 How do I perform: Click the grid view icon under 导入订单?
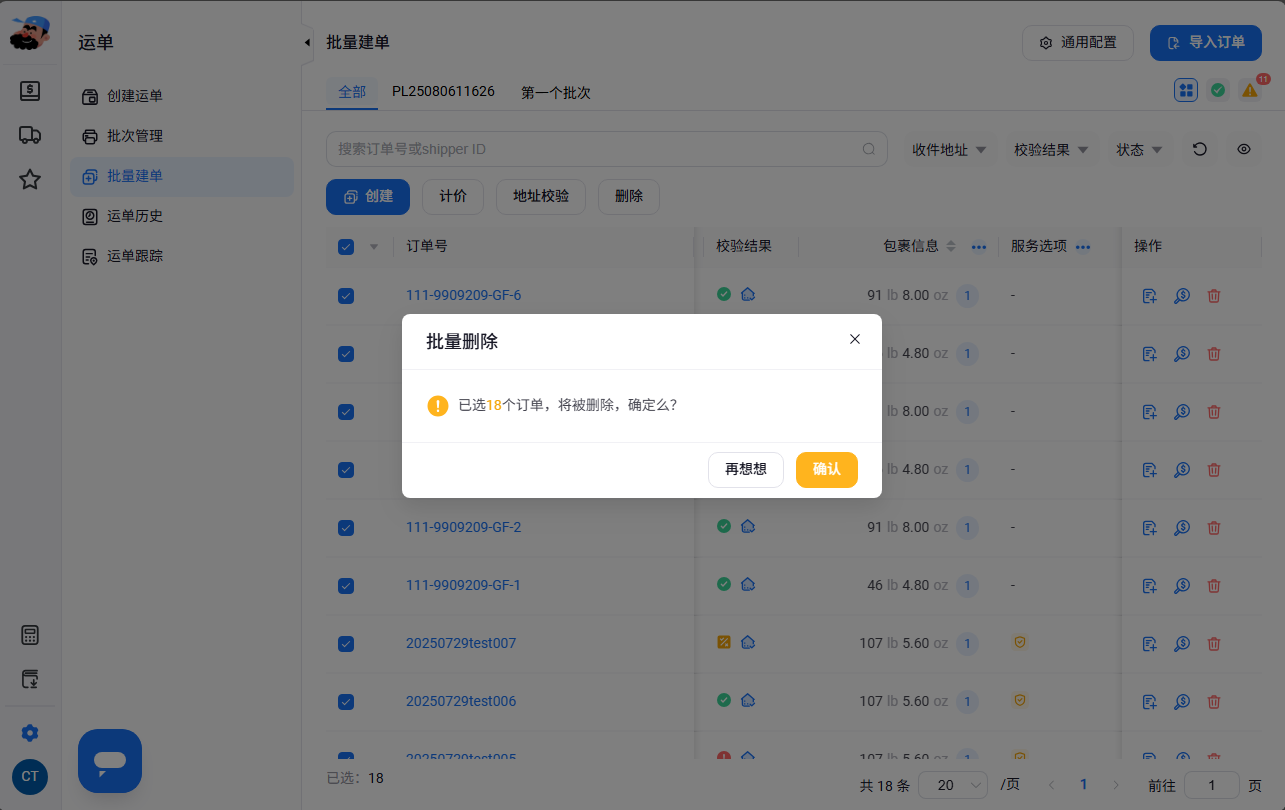click(x=1186, y=90)
